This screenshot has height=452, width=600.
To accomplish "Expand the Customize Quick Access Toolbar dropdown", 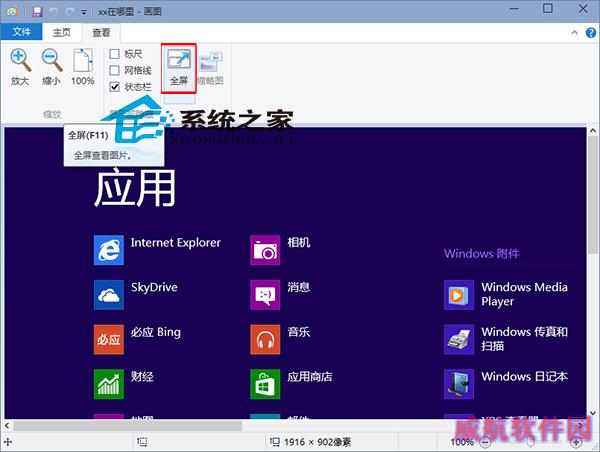I will coord(84,12).
